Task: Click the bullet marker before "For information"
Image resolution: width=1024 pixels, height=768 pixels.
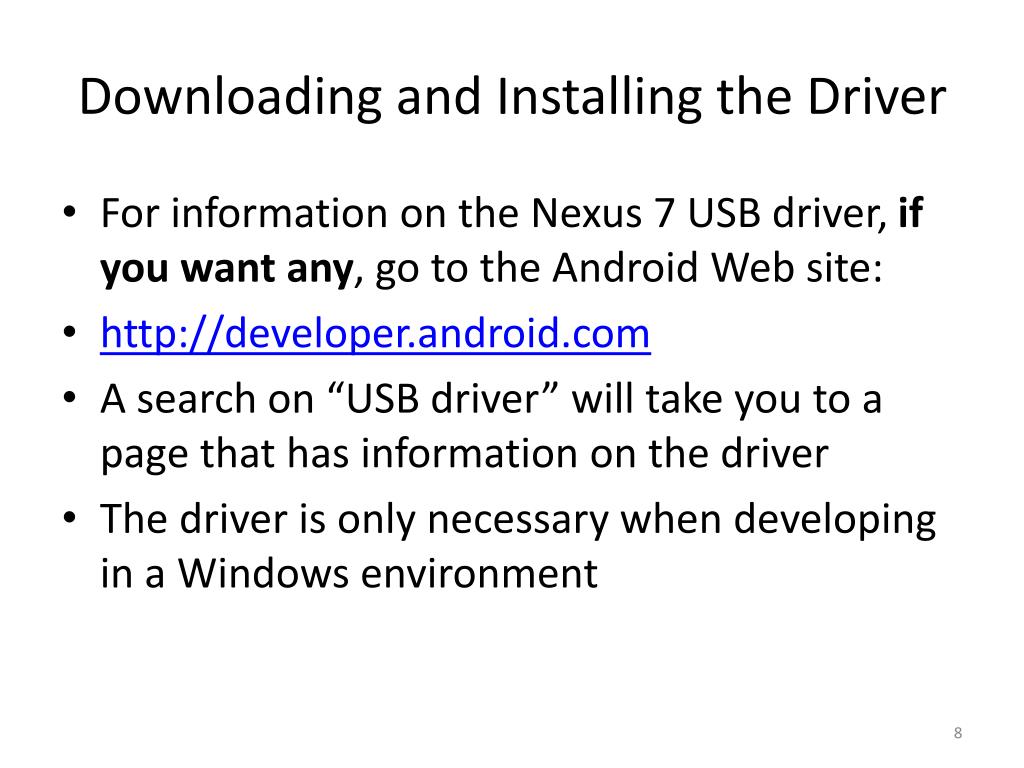Action: coord(70,213)
